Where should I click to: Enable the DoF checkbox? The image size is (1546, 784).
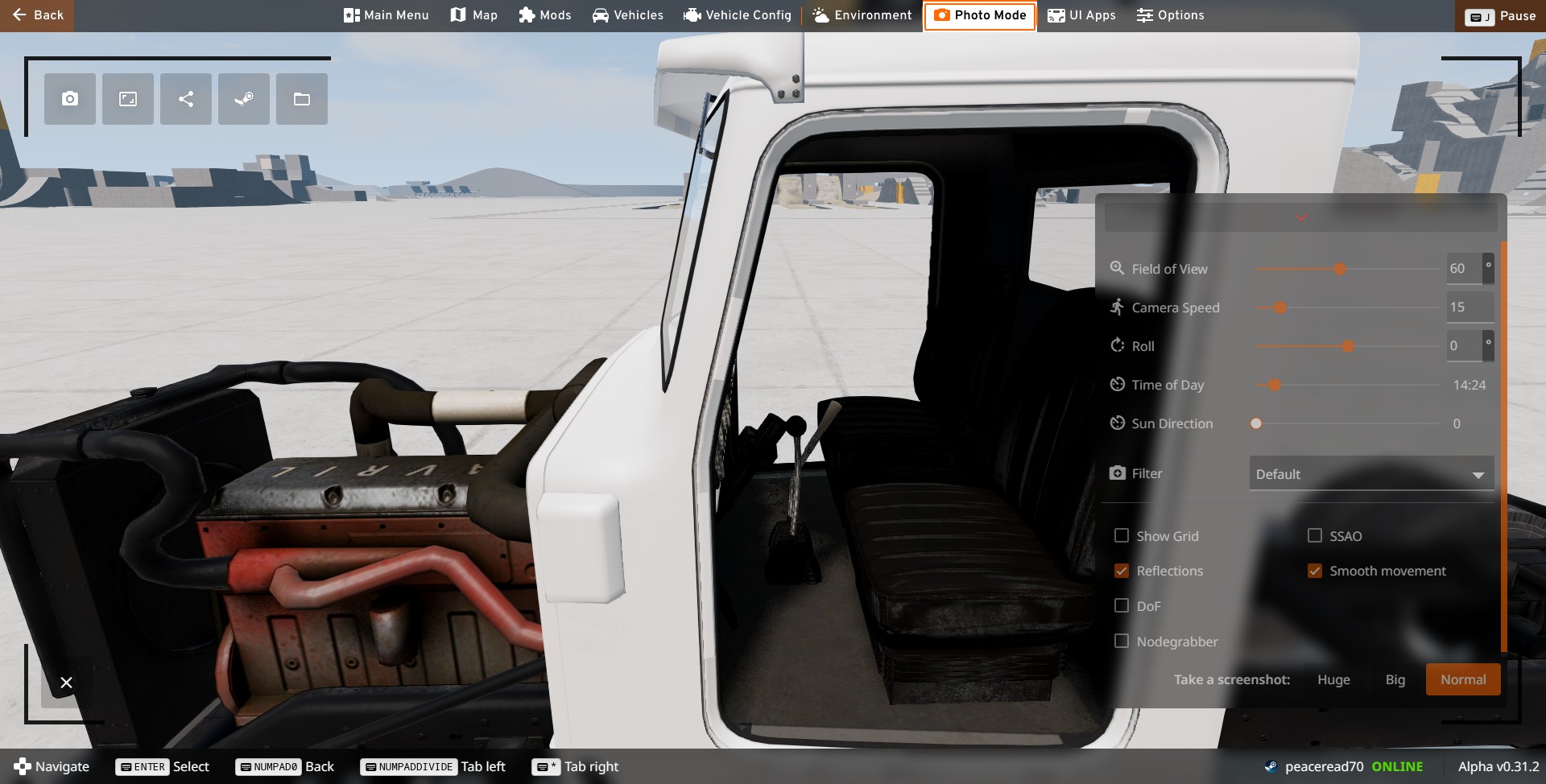(x=1122, y=605)
